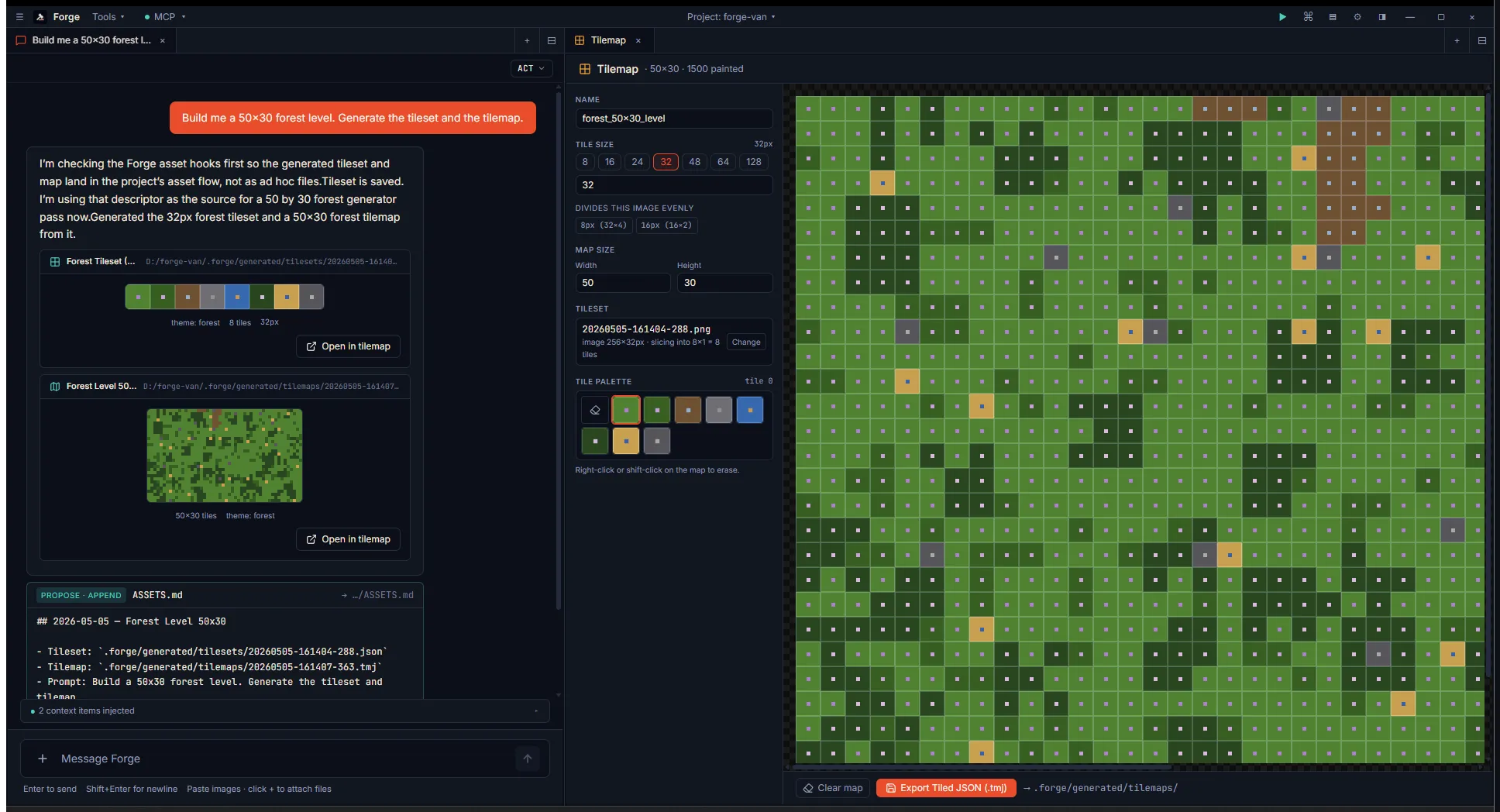Select the medium green tile swatch
This screenshot has height=812, width=1500.
click(x=657, y=410)
